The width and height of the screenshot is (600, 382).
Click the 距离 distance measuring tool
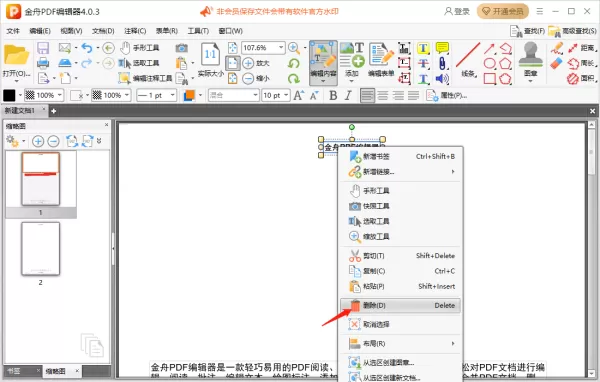(x=582, y=48)
